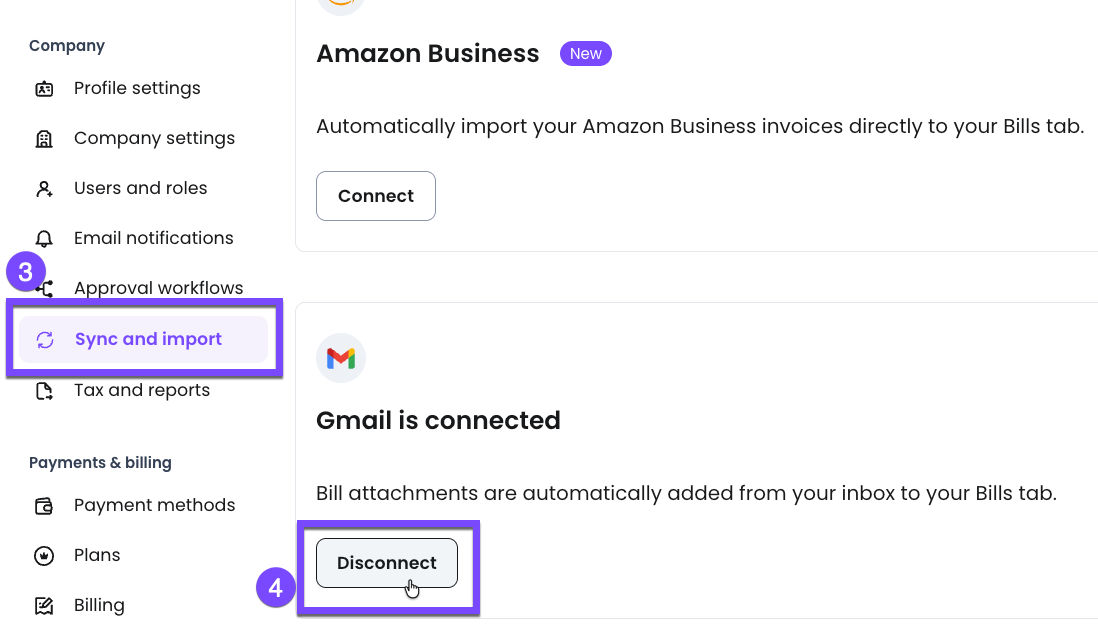Open Company settings page
Viewport: 1098px width, 637px height.
click(x=154, y=138)
